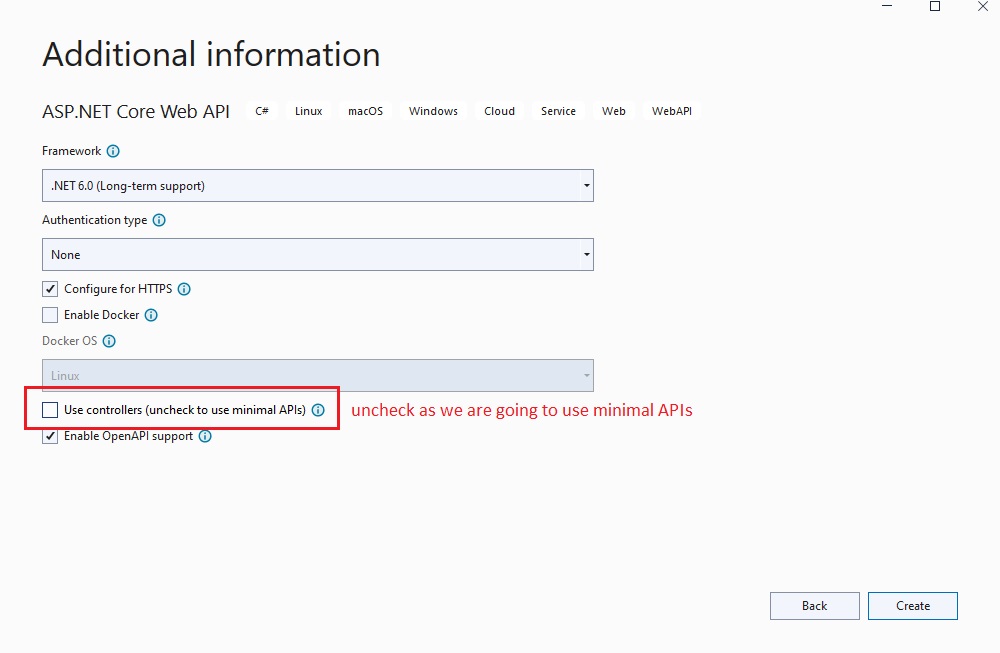The image size is (1000, 653).
Task: Uncheck the Configure for HTTPS checkbox
Action: (50, 289)
